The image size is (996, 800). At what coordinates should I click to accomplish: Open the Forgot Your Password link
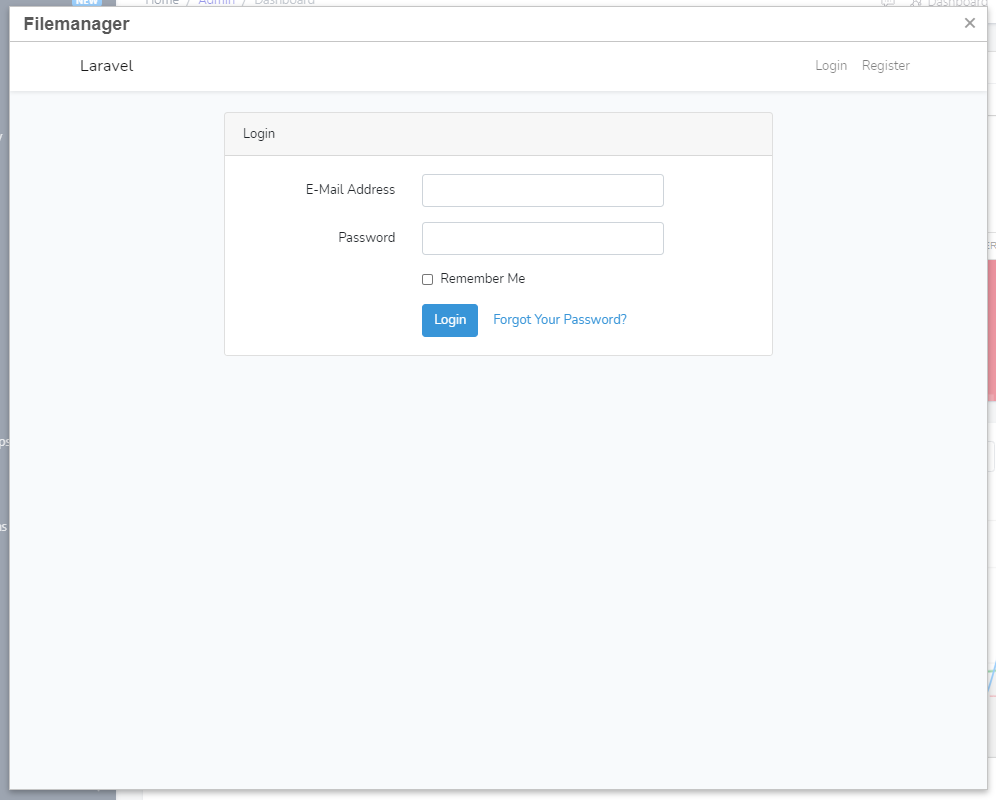560,319
